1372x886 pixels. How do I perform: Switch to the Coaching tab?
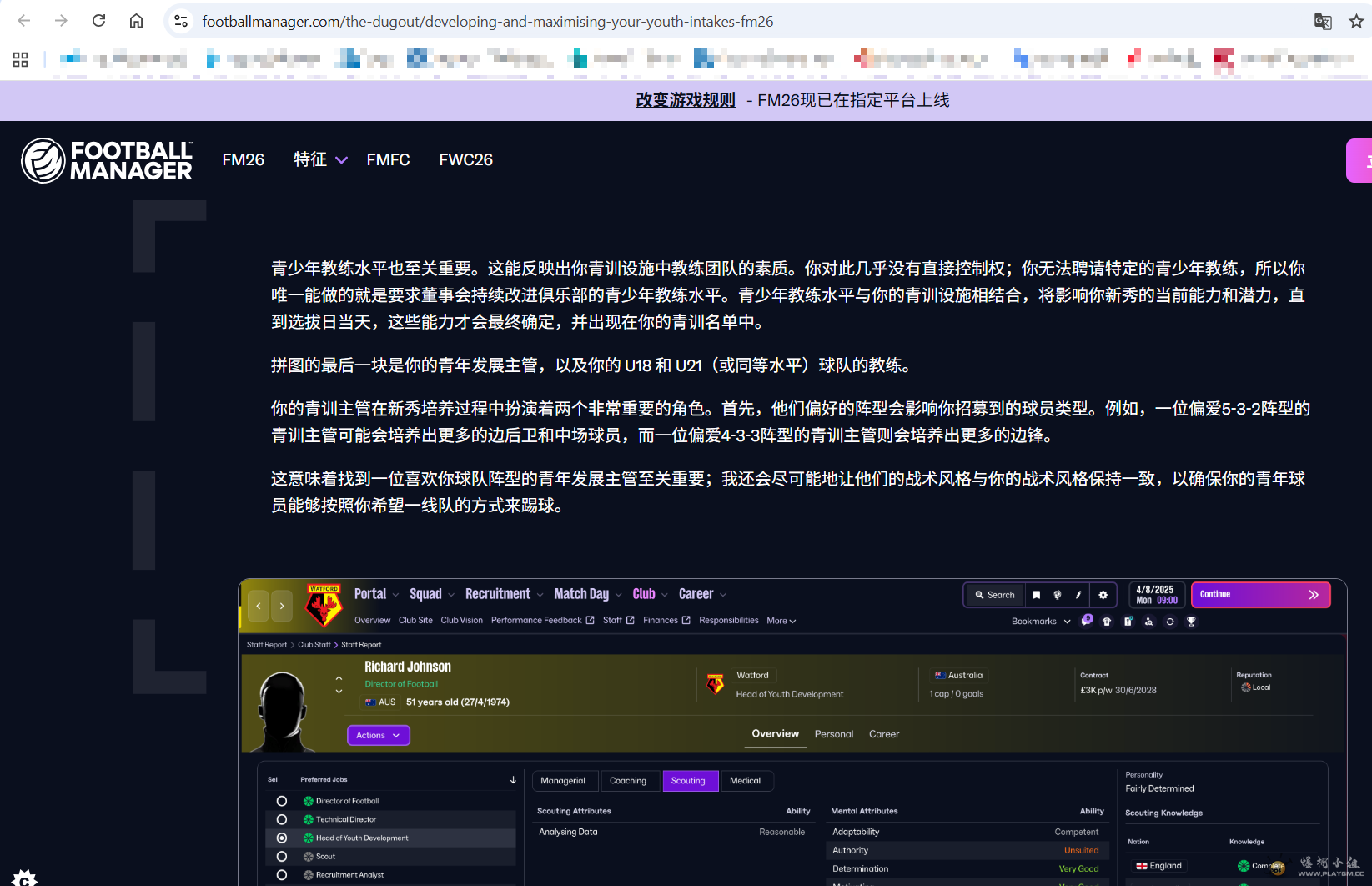point(628,781)
